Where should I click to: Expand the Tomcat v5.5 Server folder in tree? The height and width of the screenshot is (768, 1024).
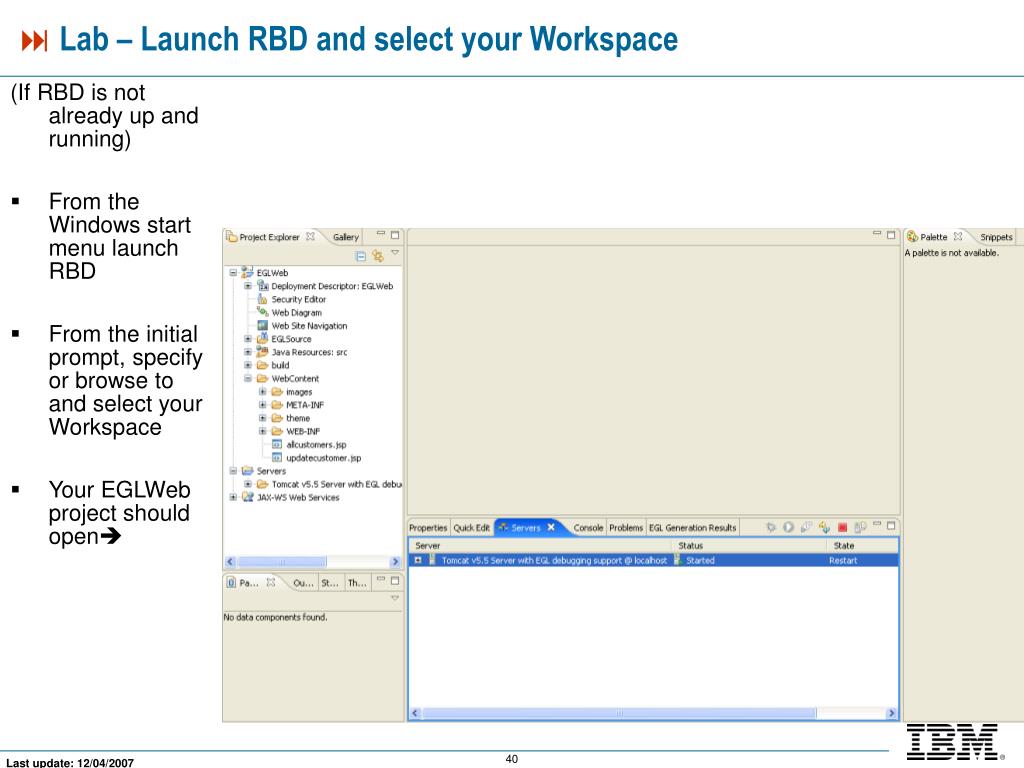click(x=248, y=484)
